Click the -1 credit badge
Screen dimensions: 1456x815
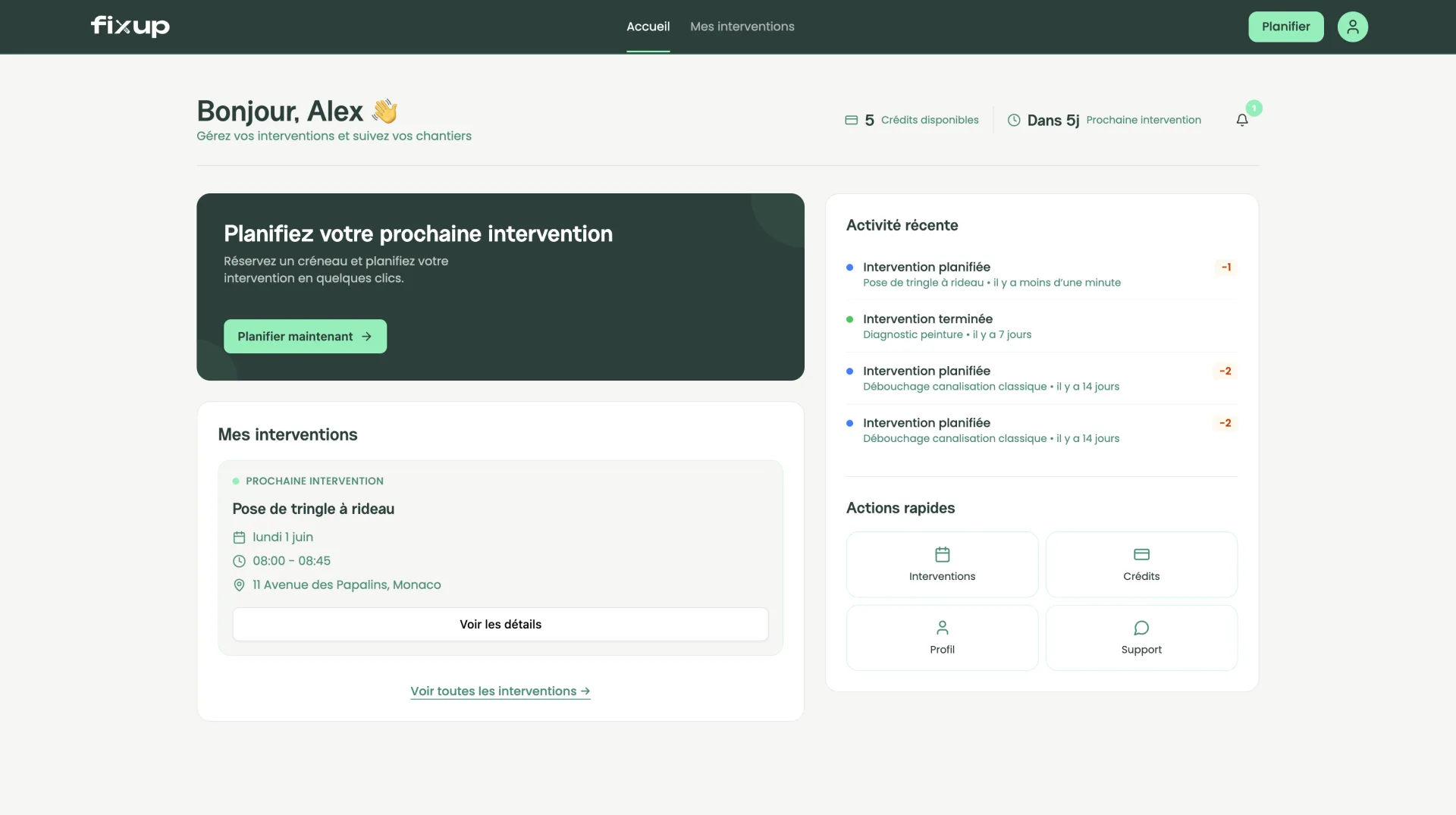1226,267
